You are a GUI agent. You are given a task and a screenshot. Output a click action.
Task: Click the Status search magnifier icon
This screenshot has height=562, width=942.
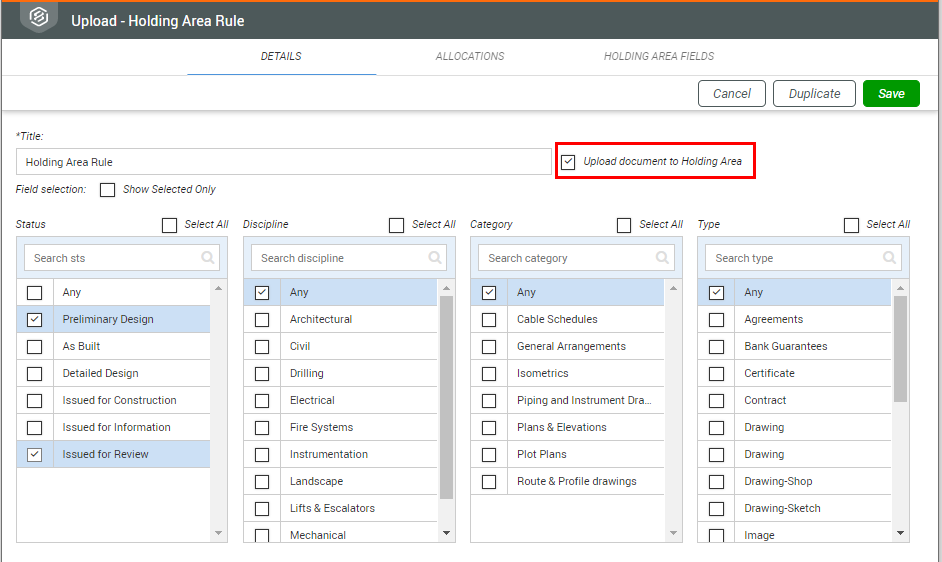click(208, 258)
